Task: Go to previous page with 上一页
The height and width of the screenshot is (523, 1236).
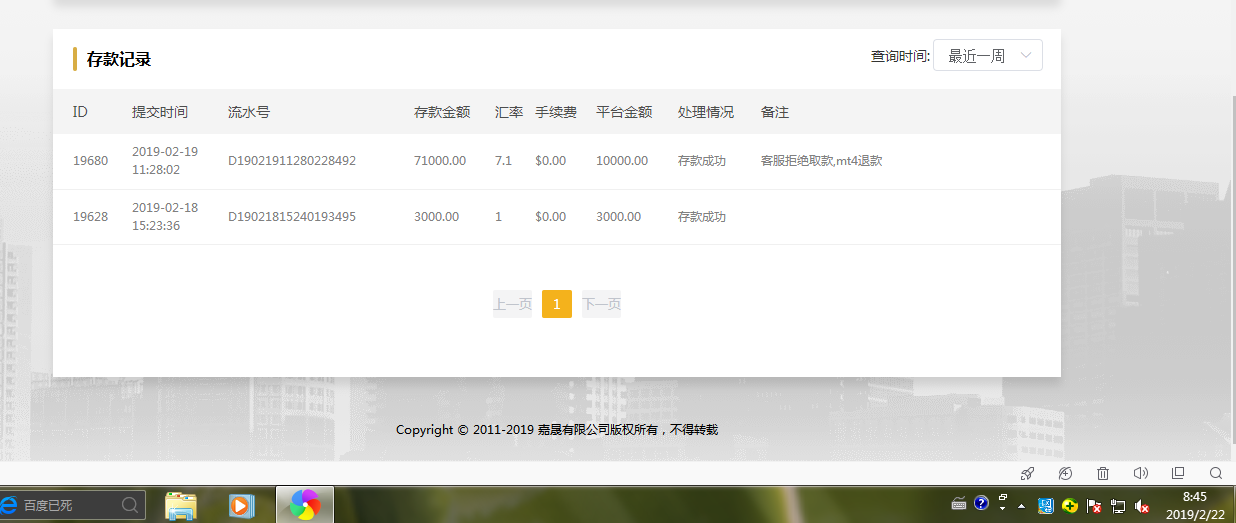Action: point(512,304)
